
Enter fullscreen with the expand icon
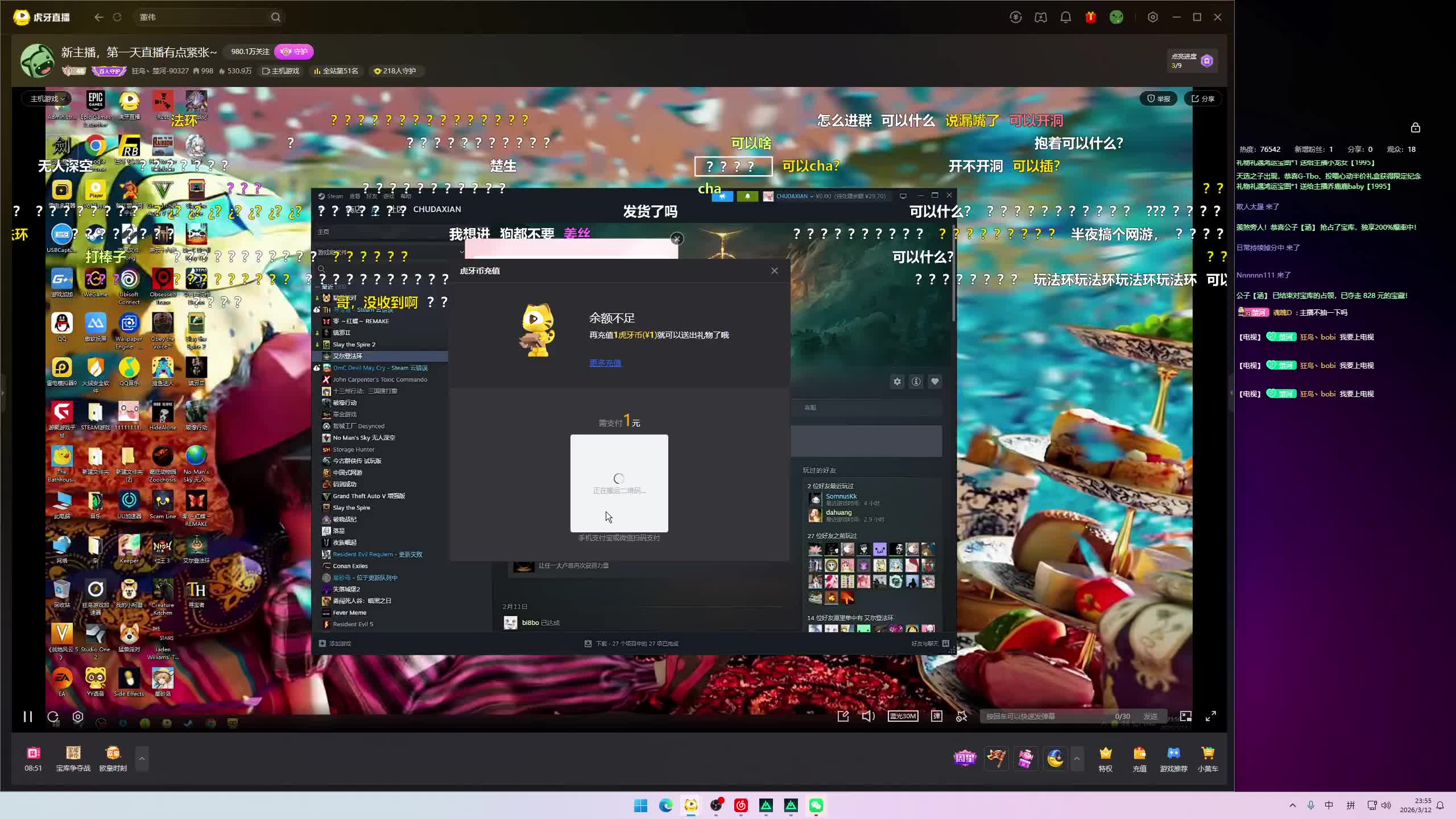click(x=1211, y=716)
